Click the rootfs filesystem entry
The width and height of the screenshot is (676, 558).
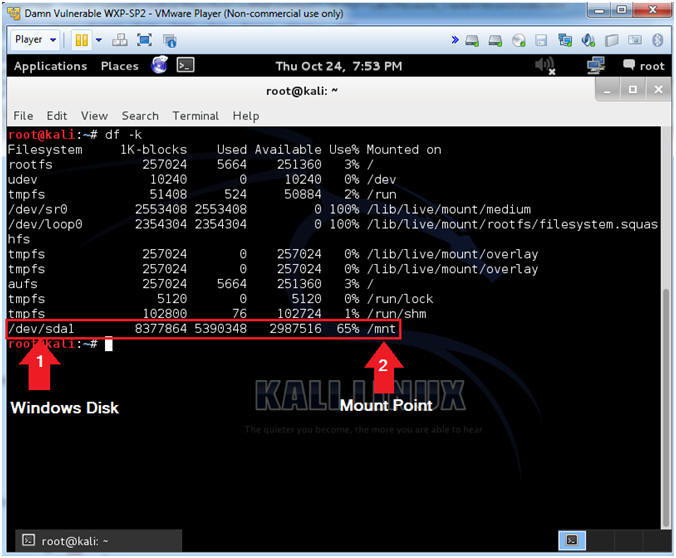click(x=30, y=164)
